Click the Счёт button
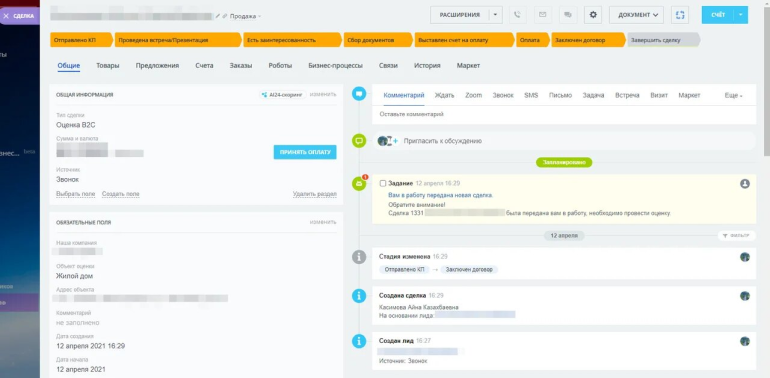Image resolution: width=770 pixels, height=378 pixels. [x=718, y=15]
